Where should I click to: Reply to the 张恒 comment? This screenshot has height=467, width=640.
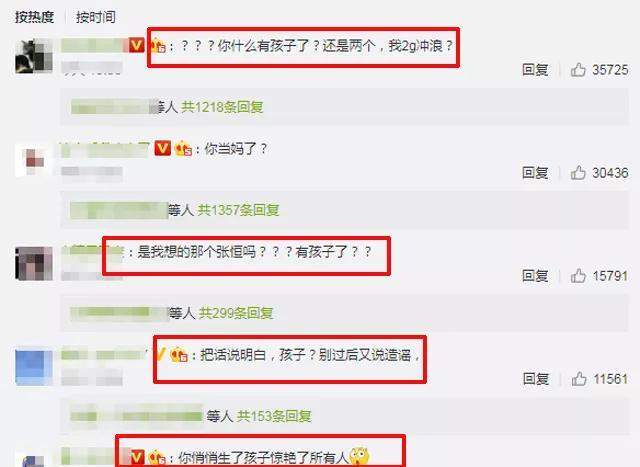tap(535, 276)
